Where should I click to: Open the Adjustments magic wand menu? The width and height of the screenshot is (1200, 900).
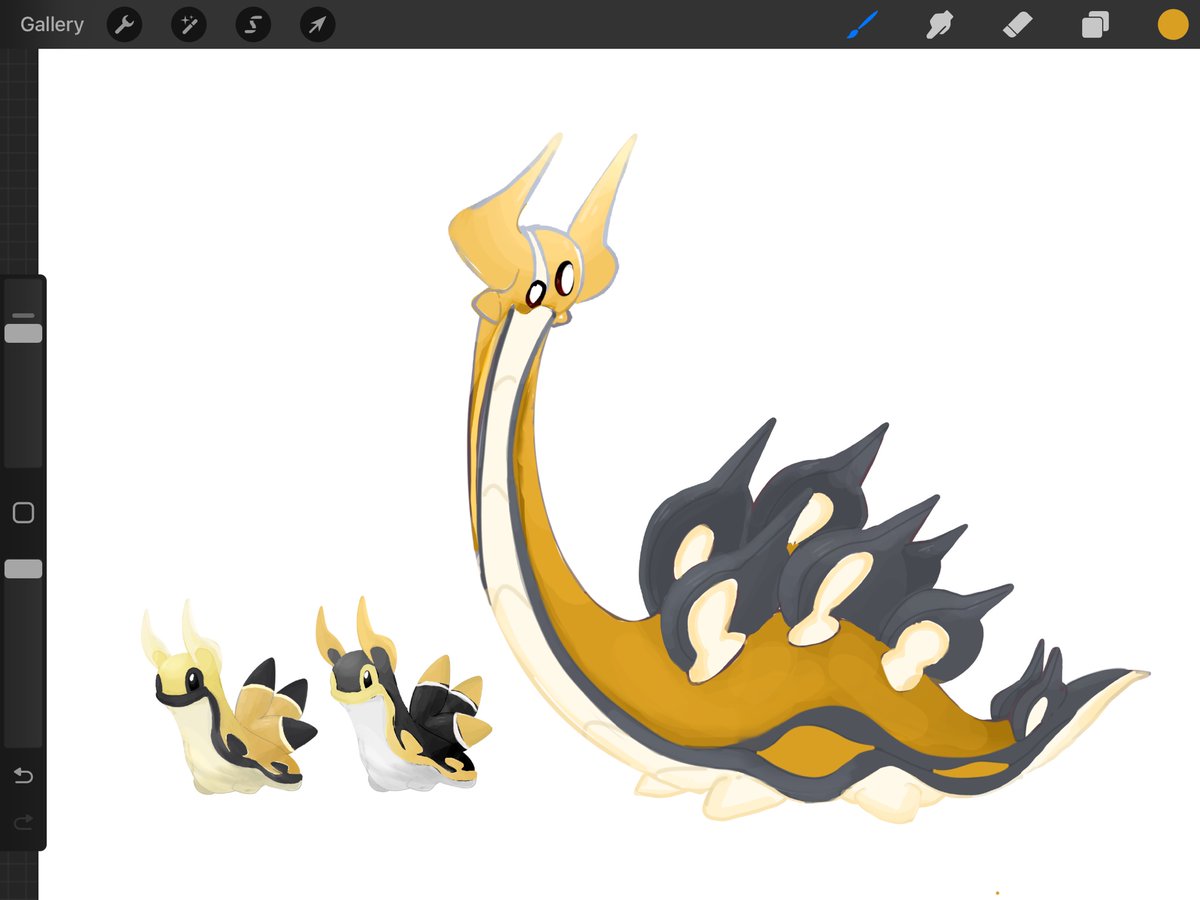(189, 25)
